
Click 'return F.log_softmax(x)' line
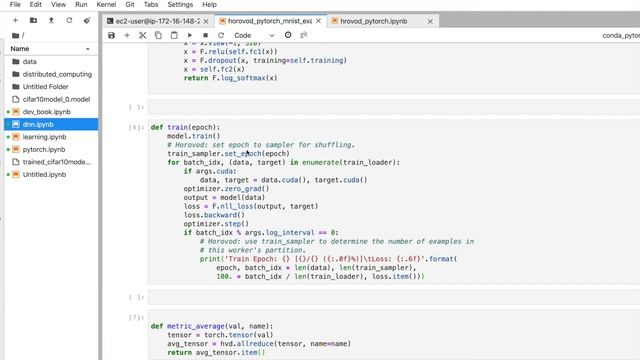230,78
